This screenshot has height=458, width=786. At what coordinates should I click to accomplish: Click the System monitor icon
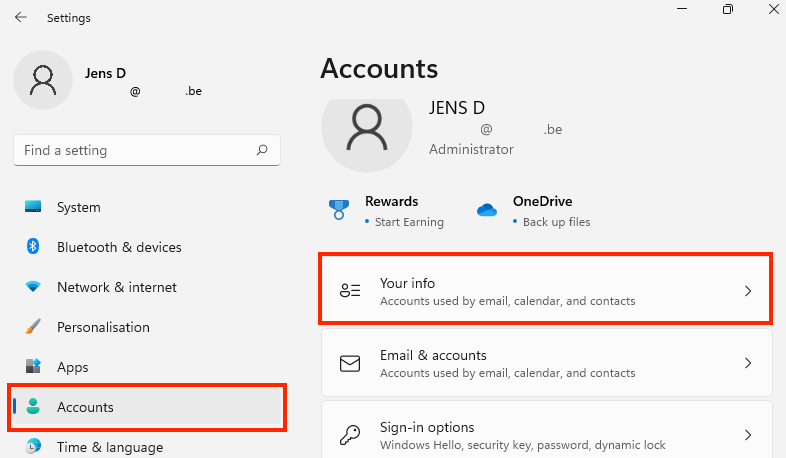[x=33, y=206]
